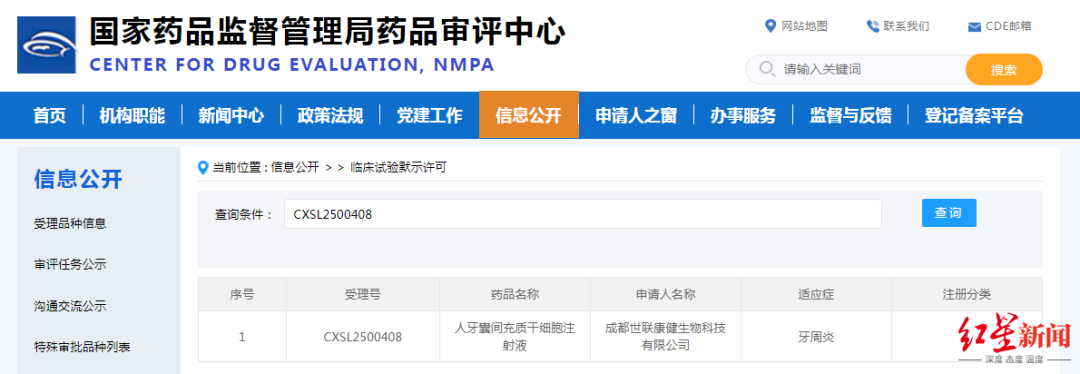Click drug name 人牙囊间充质干细胞注射液 cell

[x=515, y=337]
